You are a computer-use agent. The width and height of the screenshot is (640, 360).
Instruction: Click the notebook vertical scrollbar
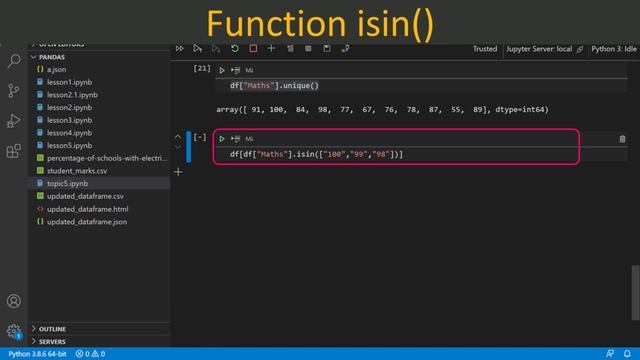(x=636, y=293)
